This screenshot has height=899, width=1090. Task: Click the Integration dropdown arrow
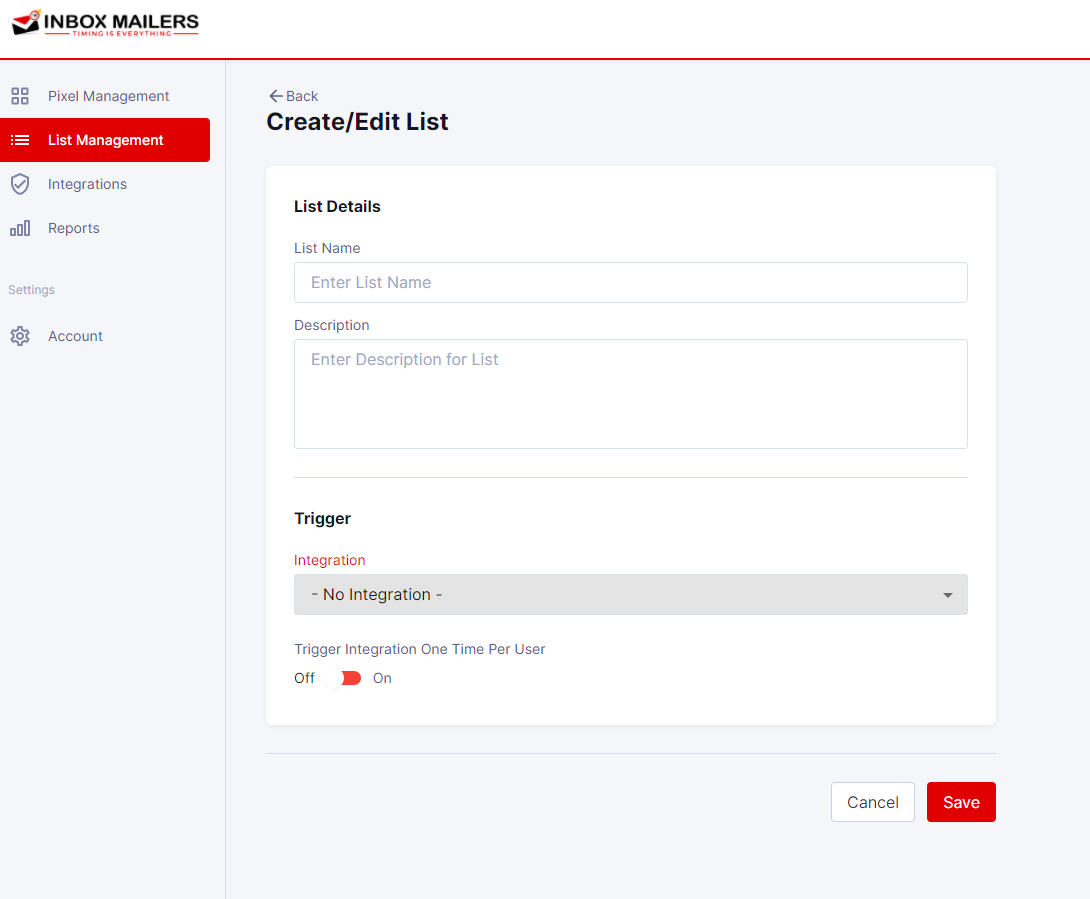pos(947,595)
